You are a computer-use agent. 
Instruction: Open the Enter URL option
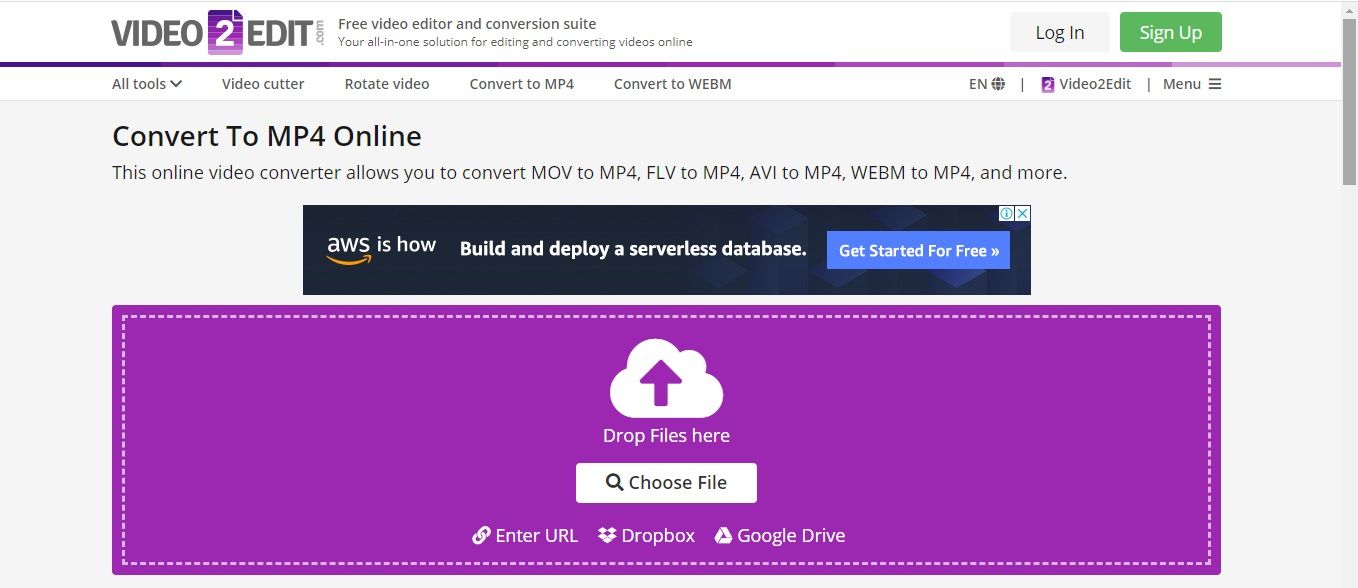tap(525, 536)
